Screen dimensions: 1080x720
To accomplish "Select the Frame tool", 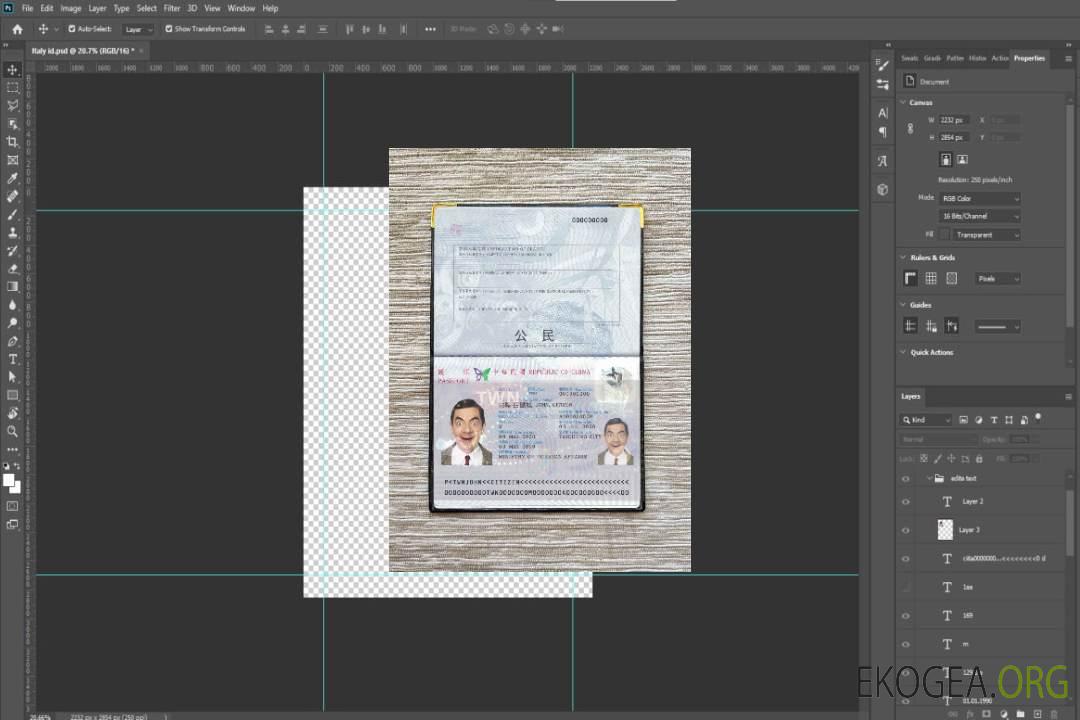I will tap(12, 160).
